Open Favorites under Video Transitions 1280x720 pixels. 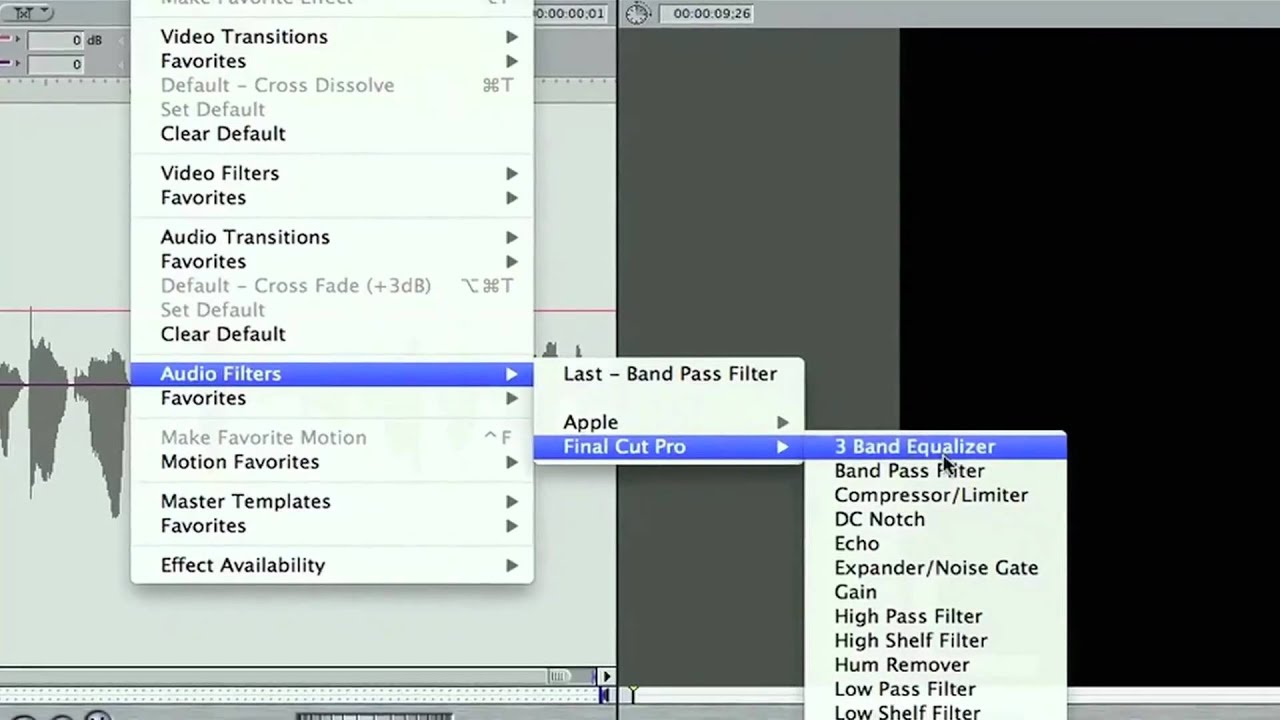coord(332,61)
